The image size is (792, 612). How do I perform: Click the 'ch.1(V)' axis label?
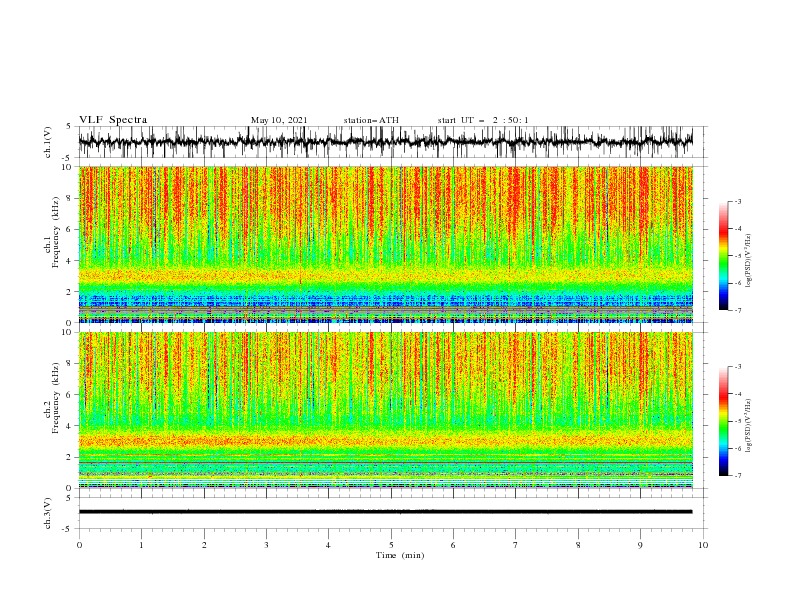[x=48, y=142]
